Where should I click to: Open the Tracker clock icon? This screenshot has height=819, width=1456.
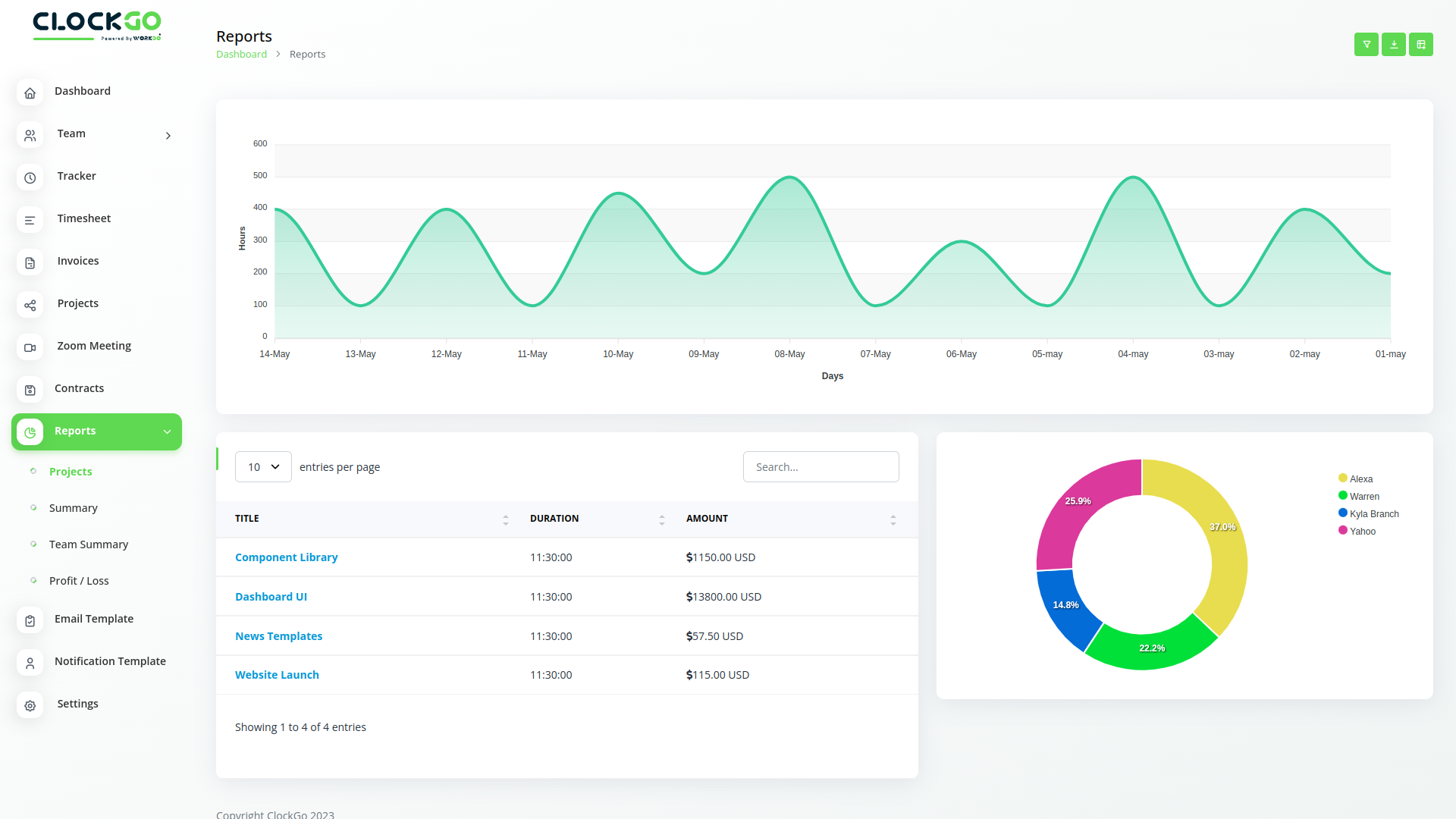tap(30, 177)
